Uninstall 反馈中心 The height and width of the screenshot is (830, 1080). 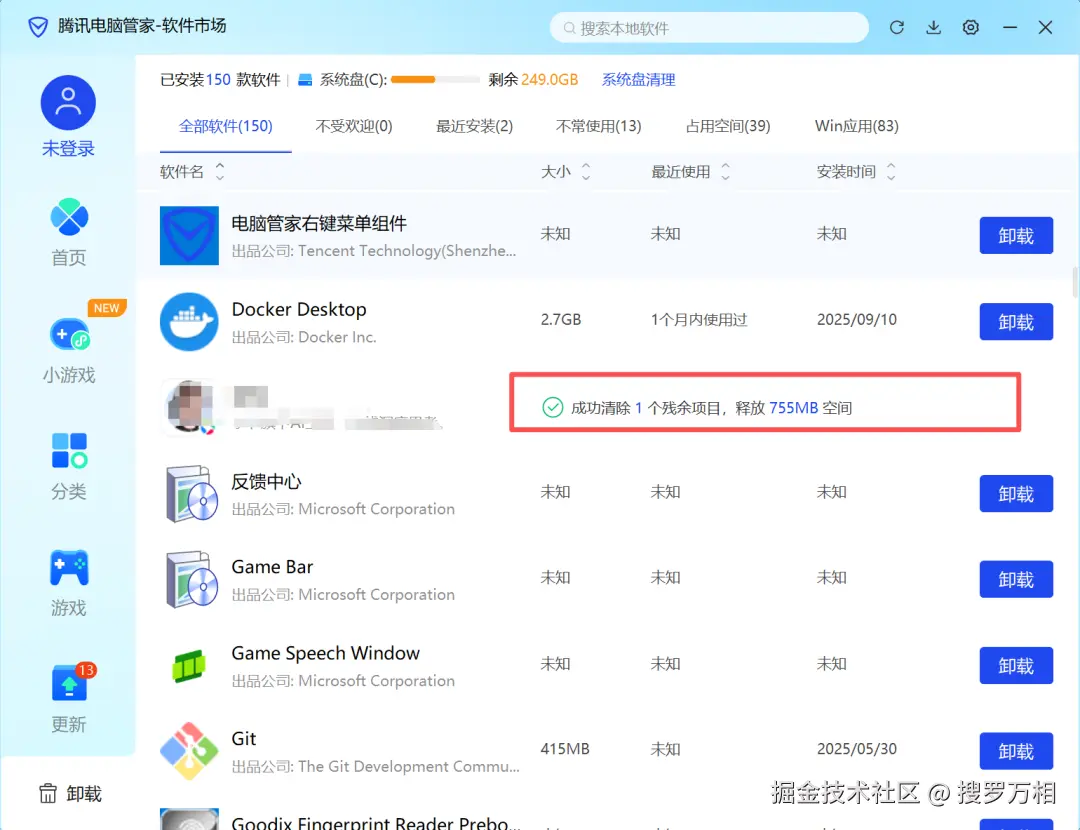1016,493
